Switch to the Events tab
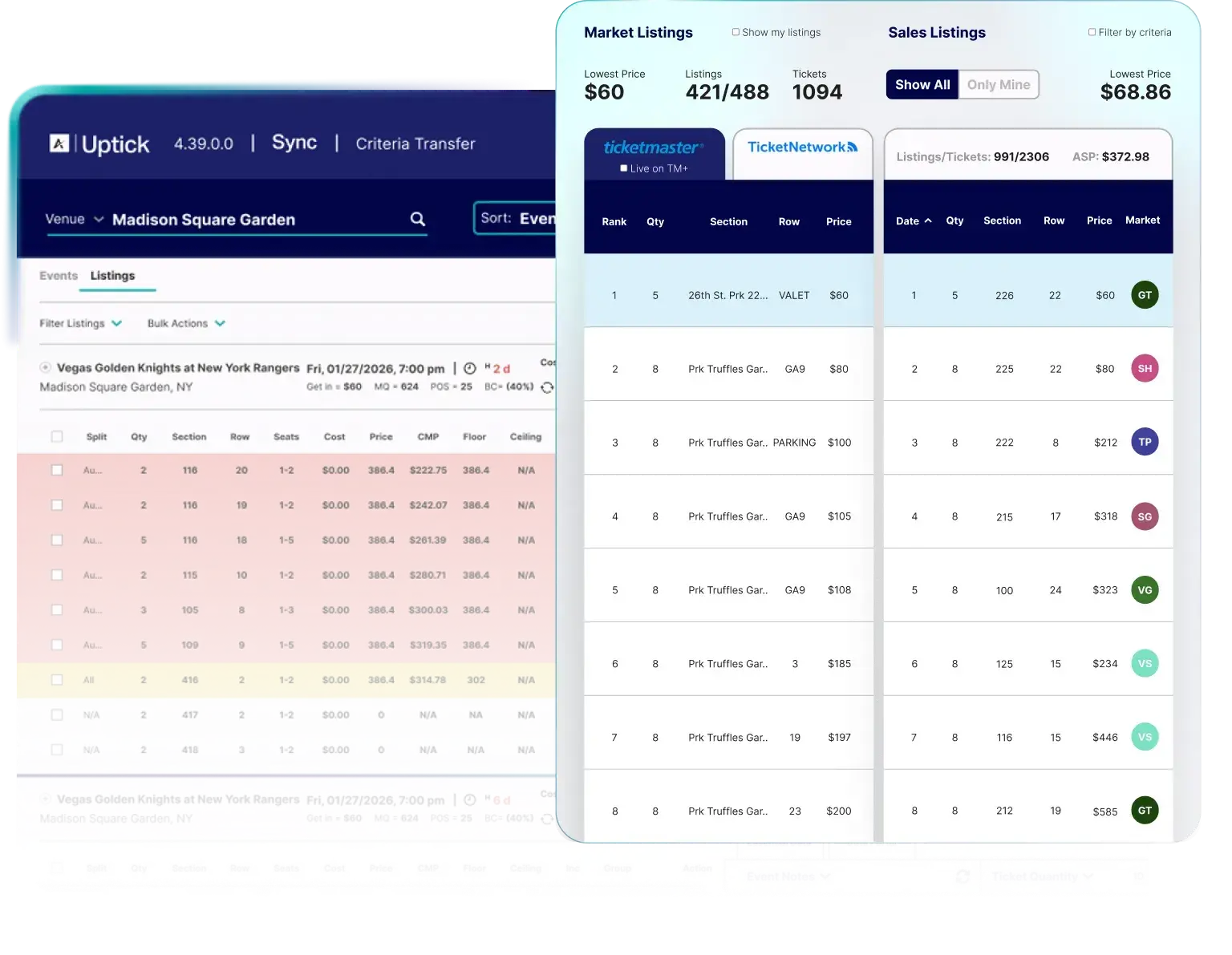This screenshot has height=955, width=1232. (x=59, y=275)
